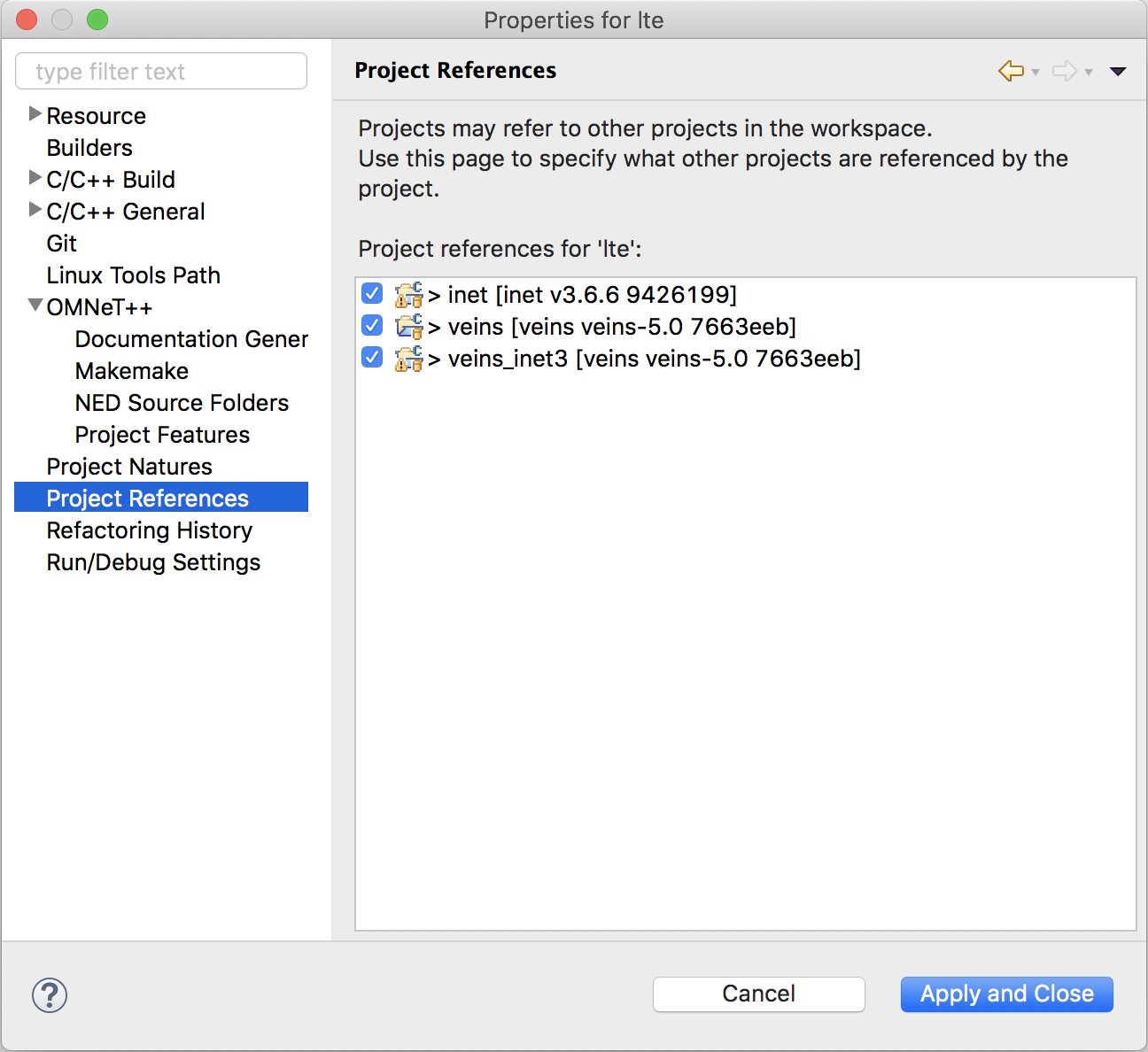
Task: Expand the Resource tree node
Action: pyautogui.click(x=35, y=114)
